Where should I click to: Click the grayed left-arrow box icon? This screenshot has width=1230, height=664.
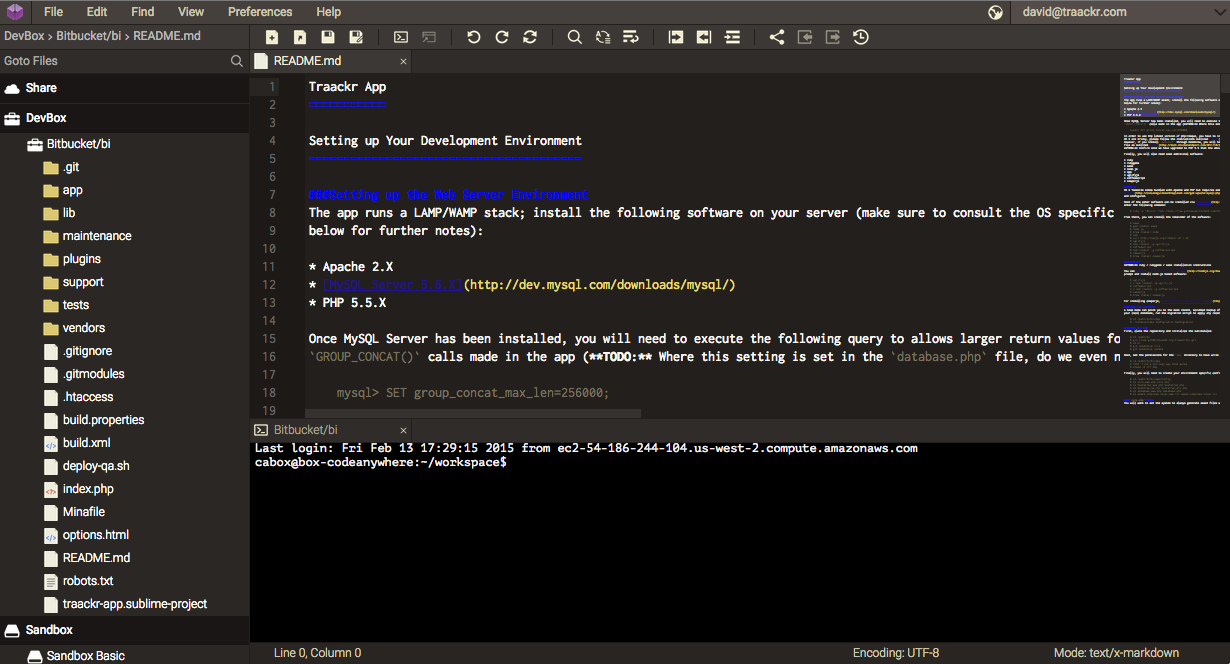point(805,37)
